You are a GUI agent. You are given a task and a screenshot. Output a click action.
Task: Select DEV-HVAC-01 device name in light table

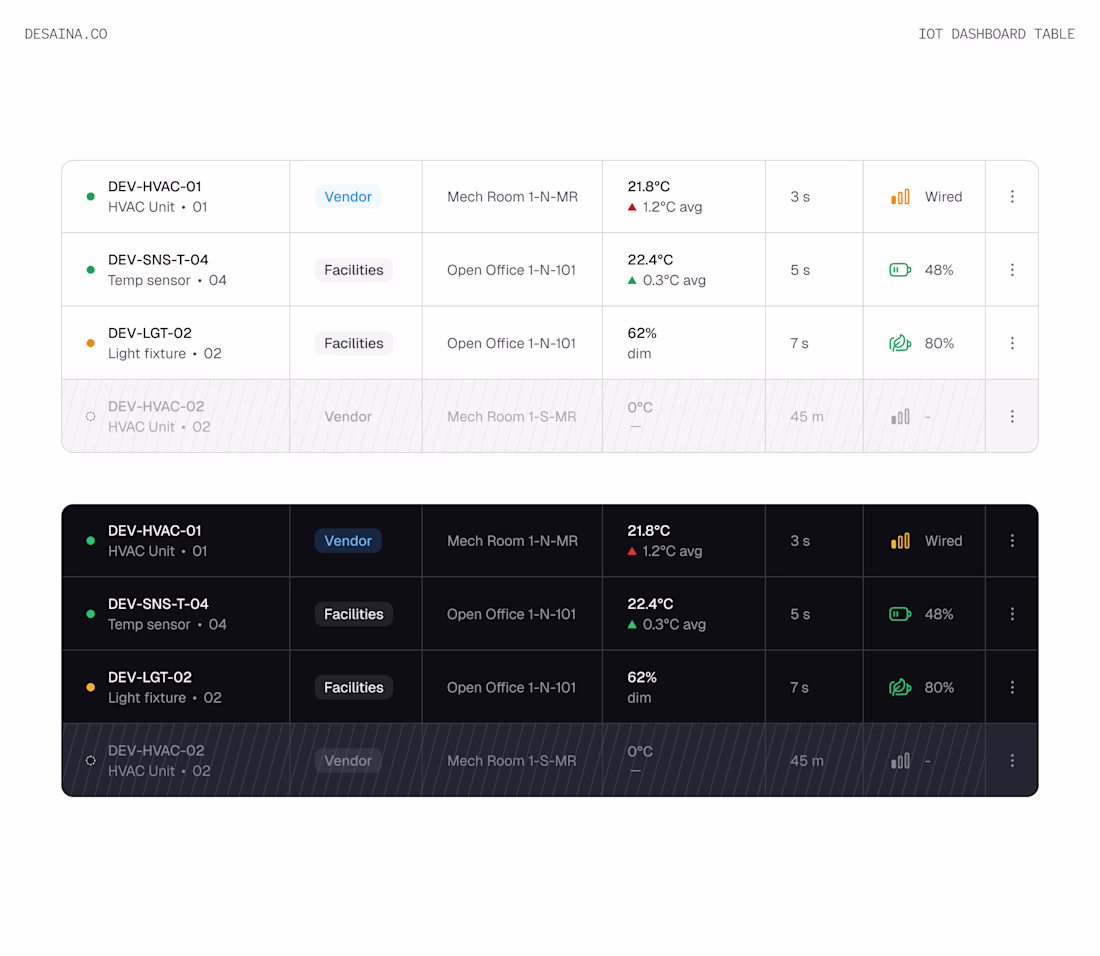tap(154, 187)
